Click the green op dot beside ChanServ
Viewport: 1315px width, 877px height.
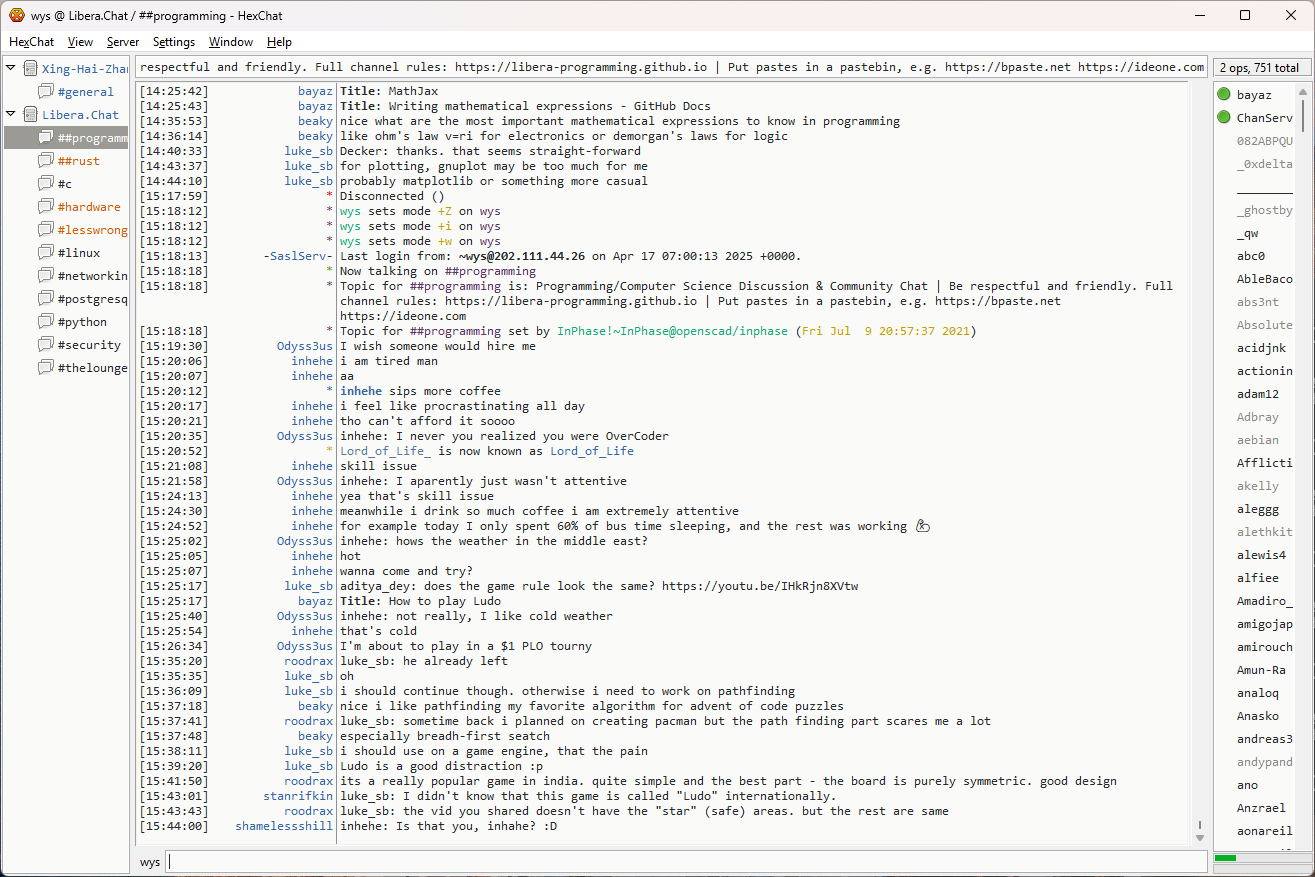pos(1224,118)
